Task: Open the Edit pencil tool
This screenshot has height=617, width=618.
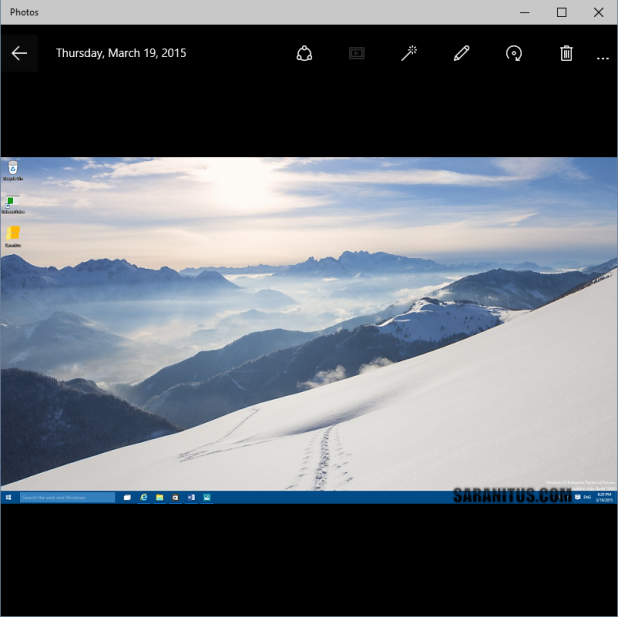Action: [462, 53]
